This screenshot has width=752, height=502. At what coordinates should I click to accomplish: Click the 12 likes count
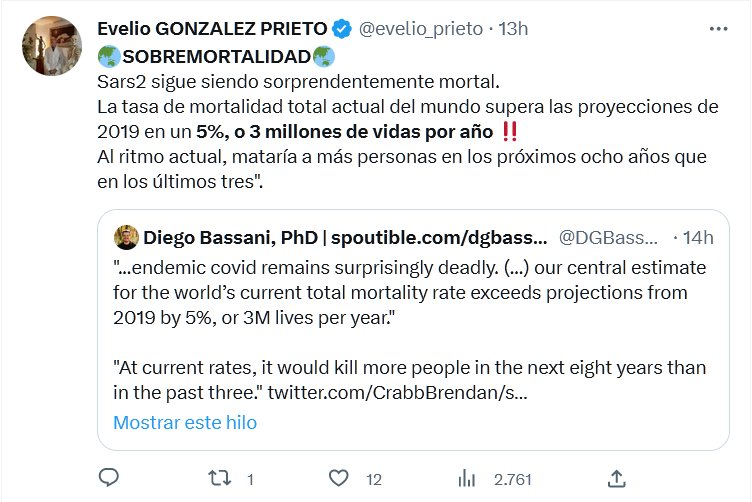pyautogui.click(x=374, y=479)
